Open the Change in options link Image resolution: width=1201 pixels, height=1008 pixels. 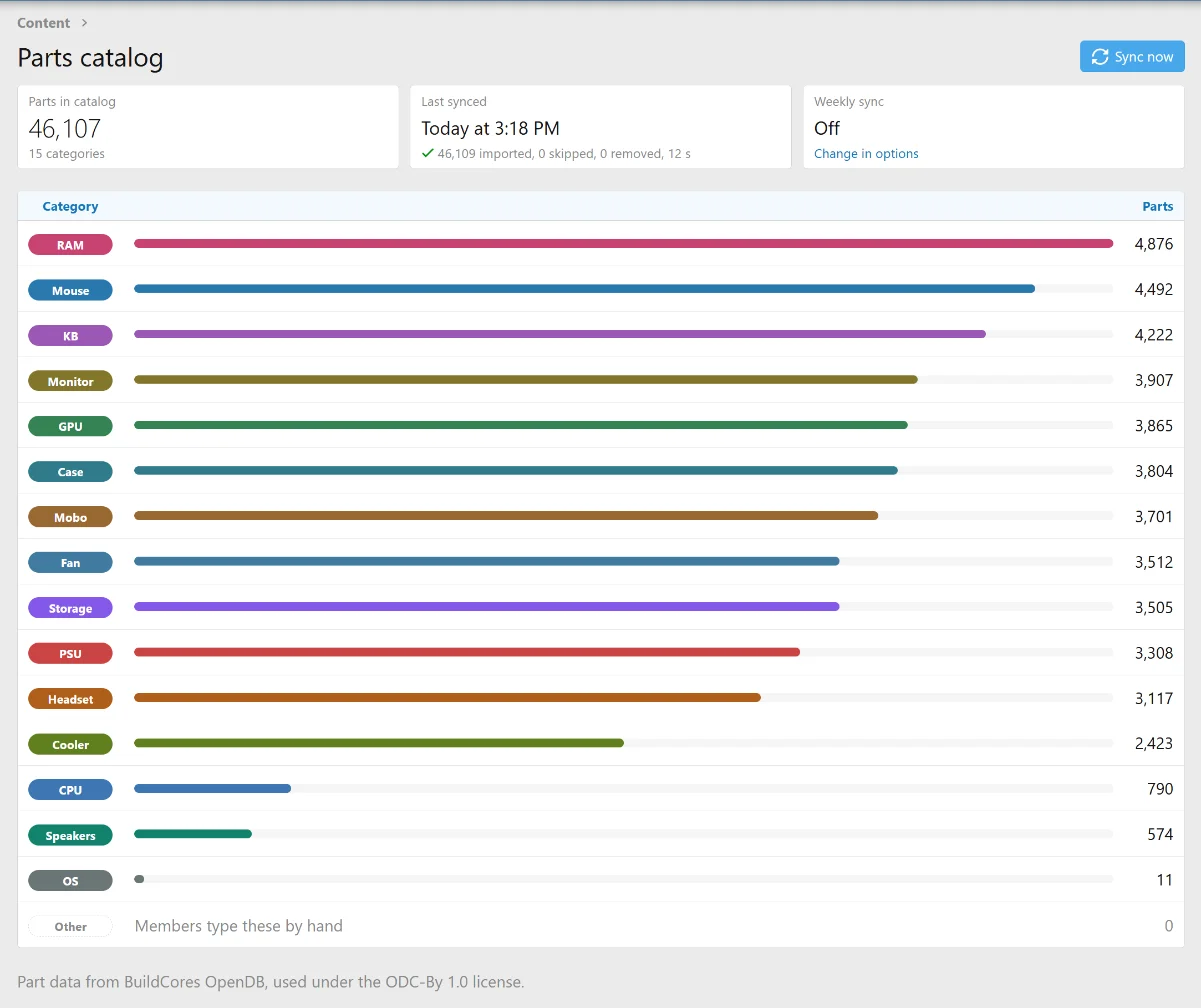pos(866,154)
